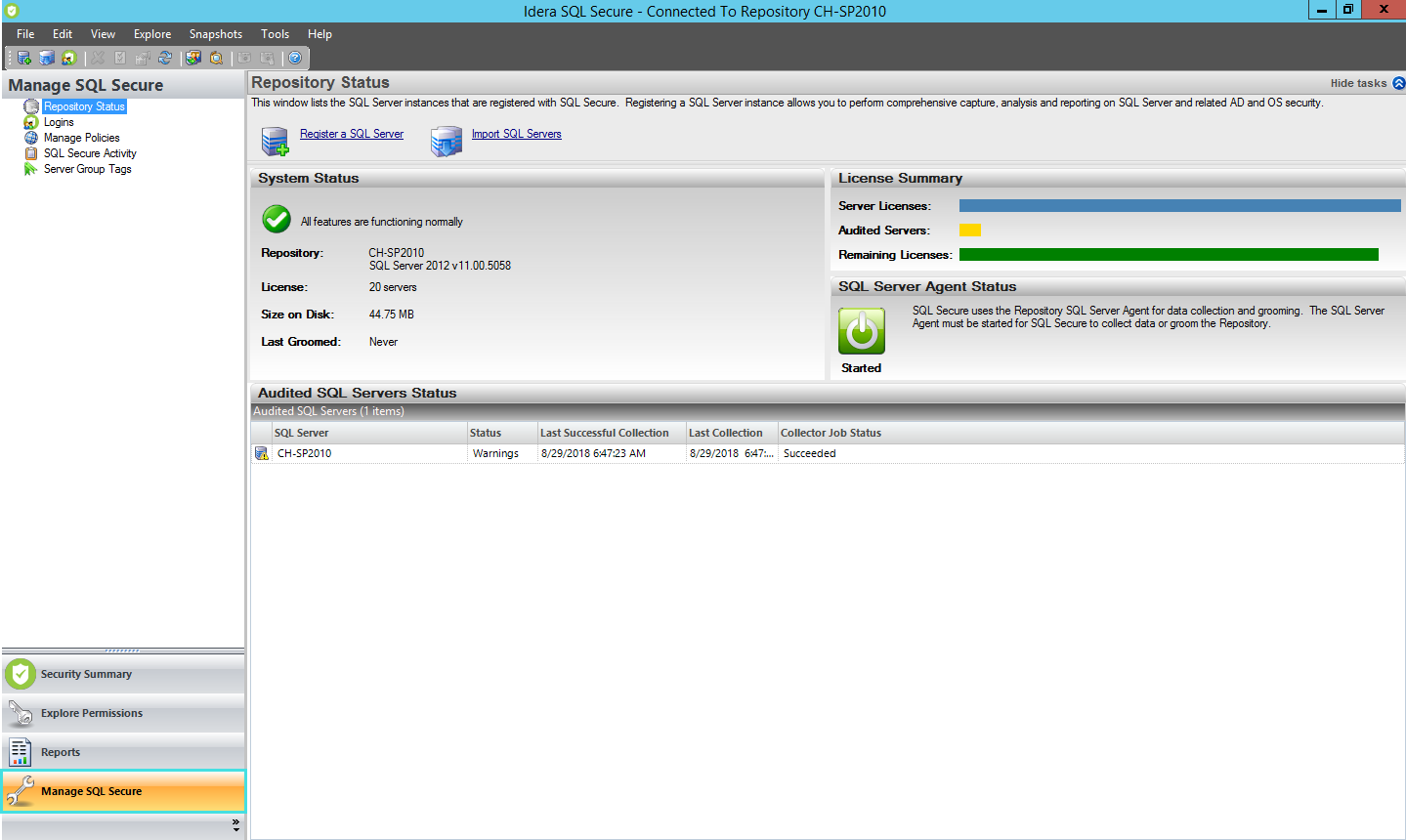Click the grayed-out checklist toolbar icon
The height and width of the screenshot is (840, 1406).
click(120, 58)
